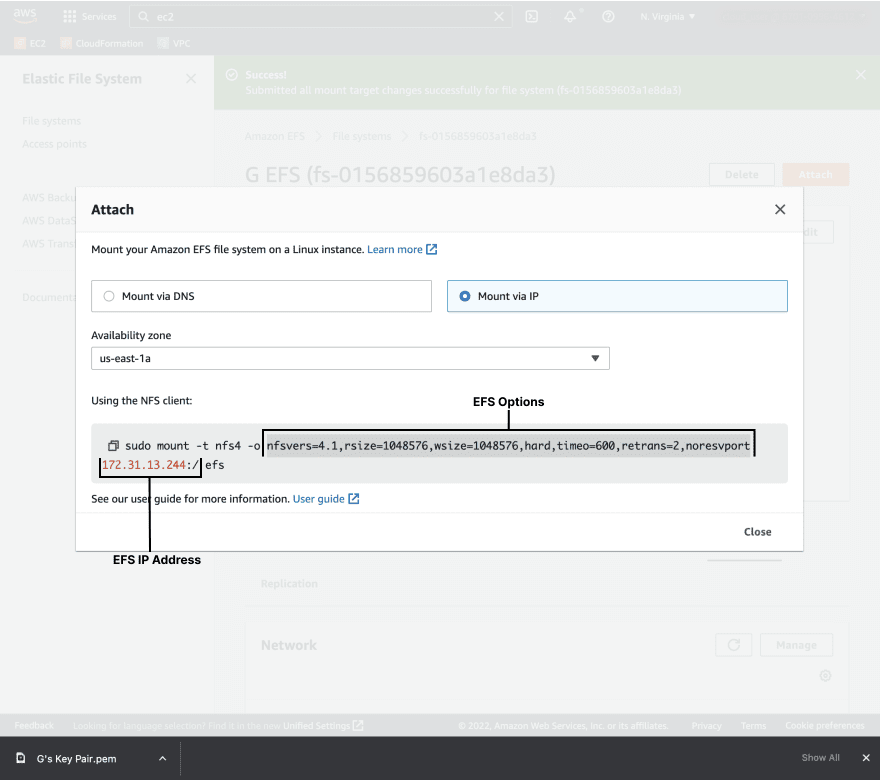This screenshot has width=880, height=780.
Task: Open the Unified Settings link
Action: 323,726
